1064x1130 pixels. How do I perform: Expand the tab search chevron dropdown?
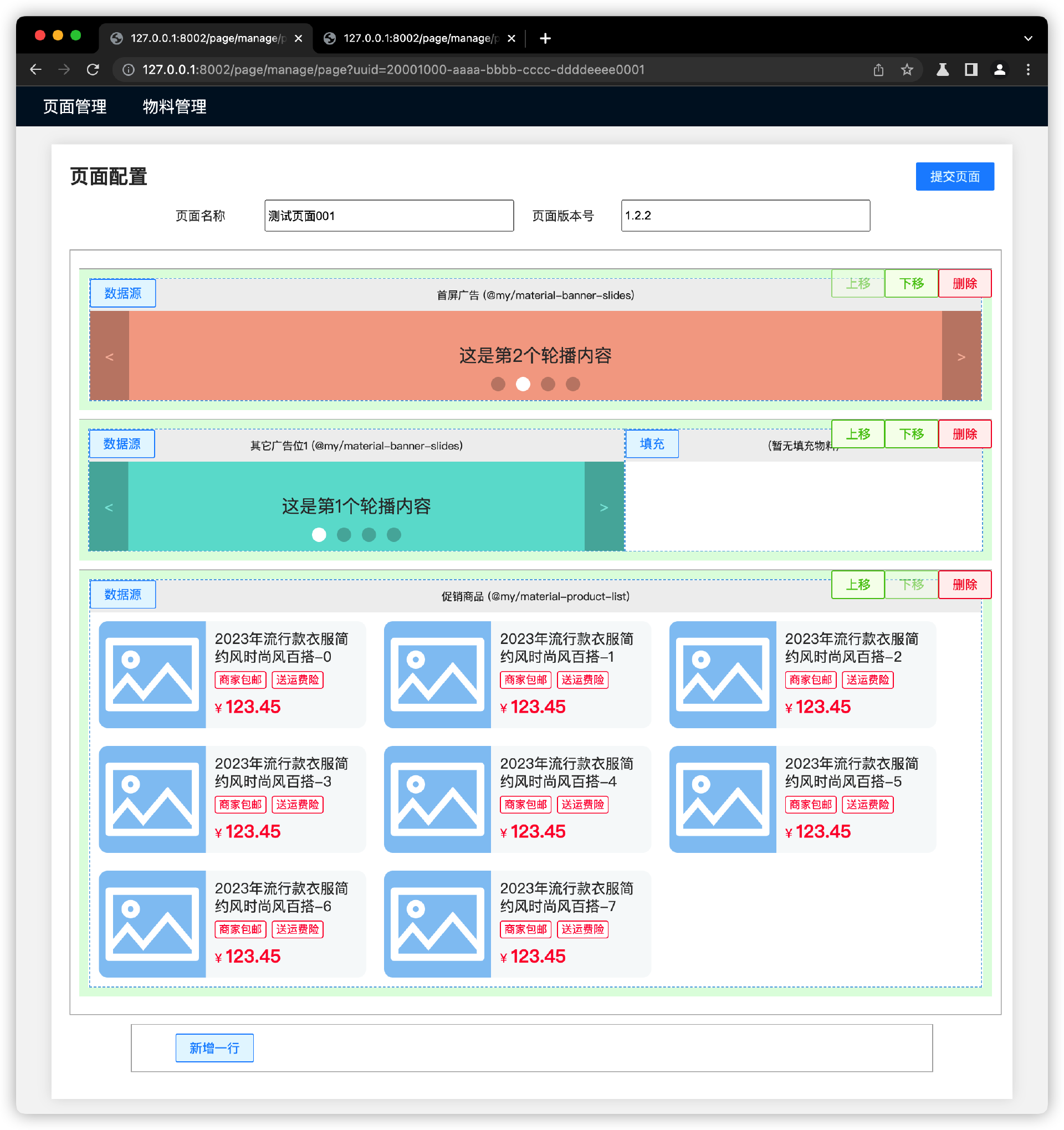click(x=1027, y=38)
